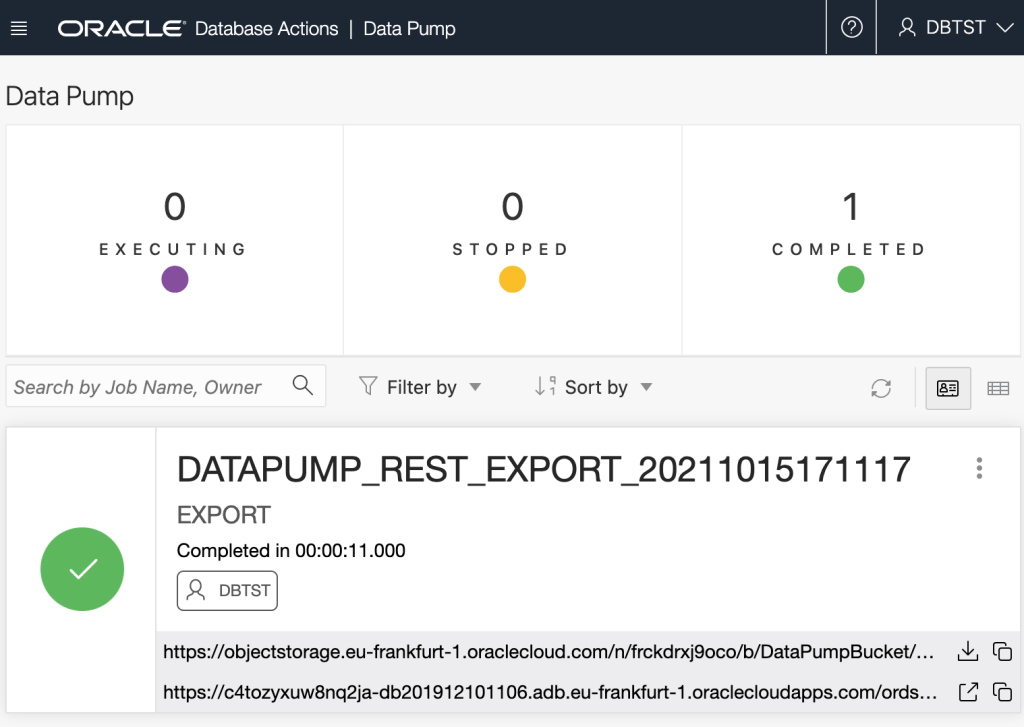Viewport: 1024px width, 727px height.
Task: Click the search magnifier icon
Action: (x=303, y=386)
